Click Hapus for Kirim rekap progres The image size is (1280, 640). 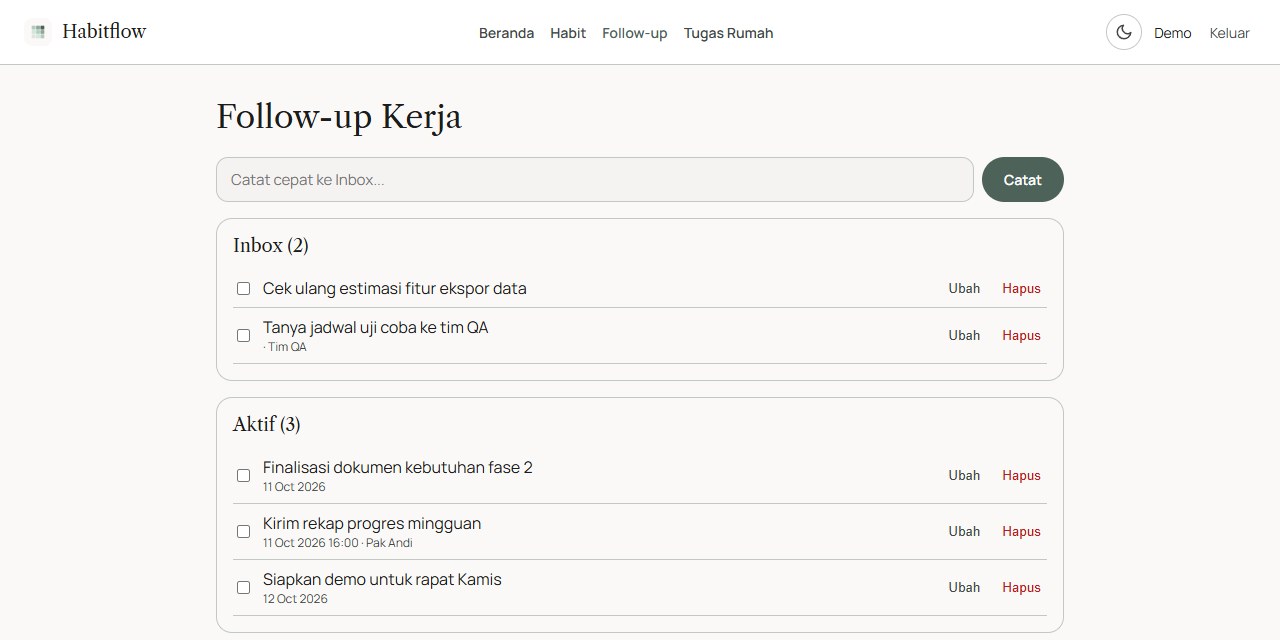coord(1021,531)
